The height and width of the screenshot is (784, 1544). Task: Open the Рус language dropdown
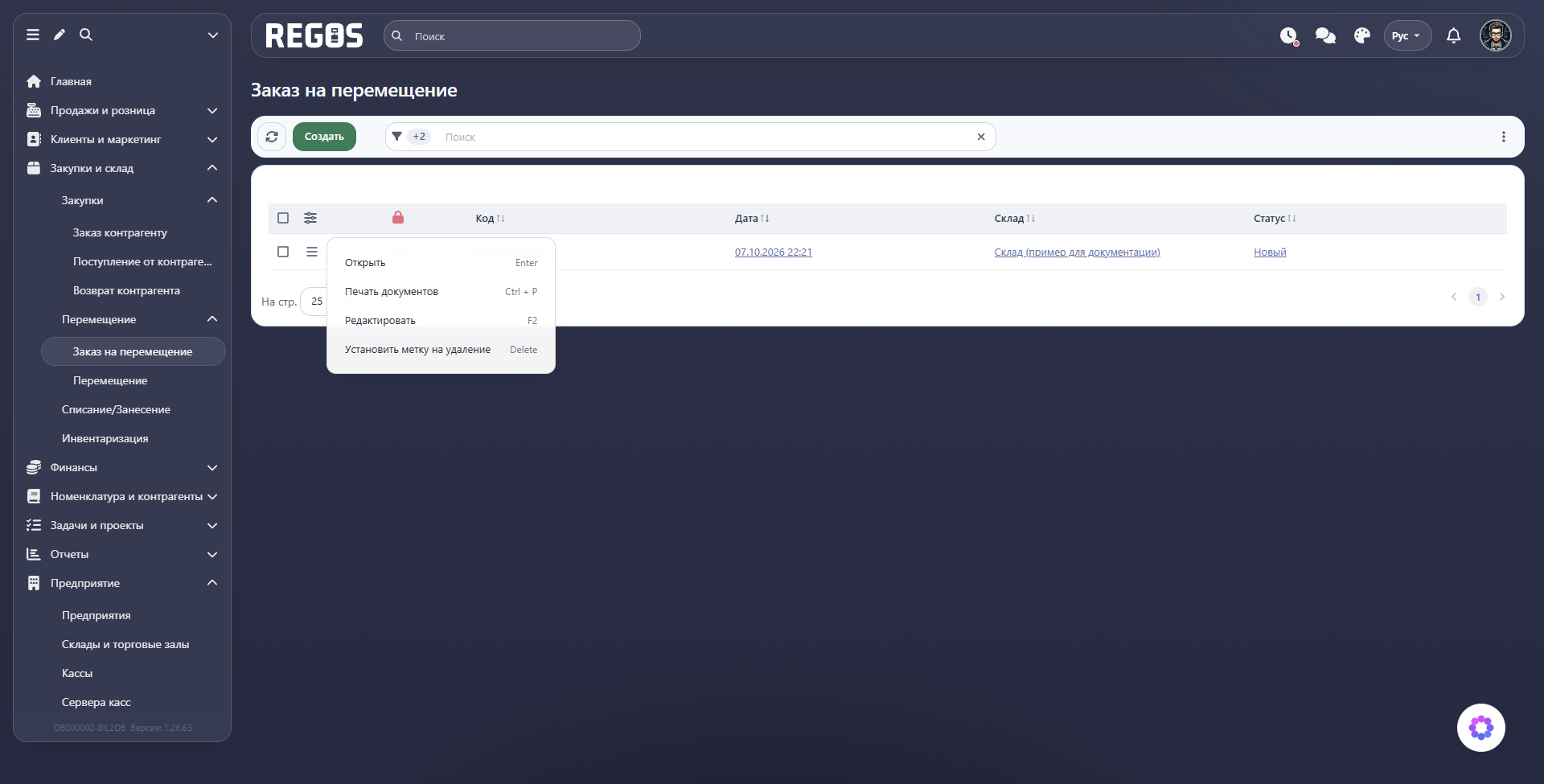click(x=1406, y=36)
